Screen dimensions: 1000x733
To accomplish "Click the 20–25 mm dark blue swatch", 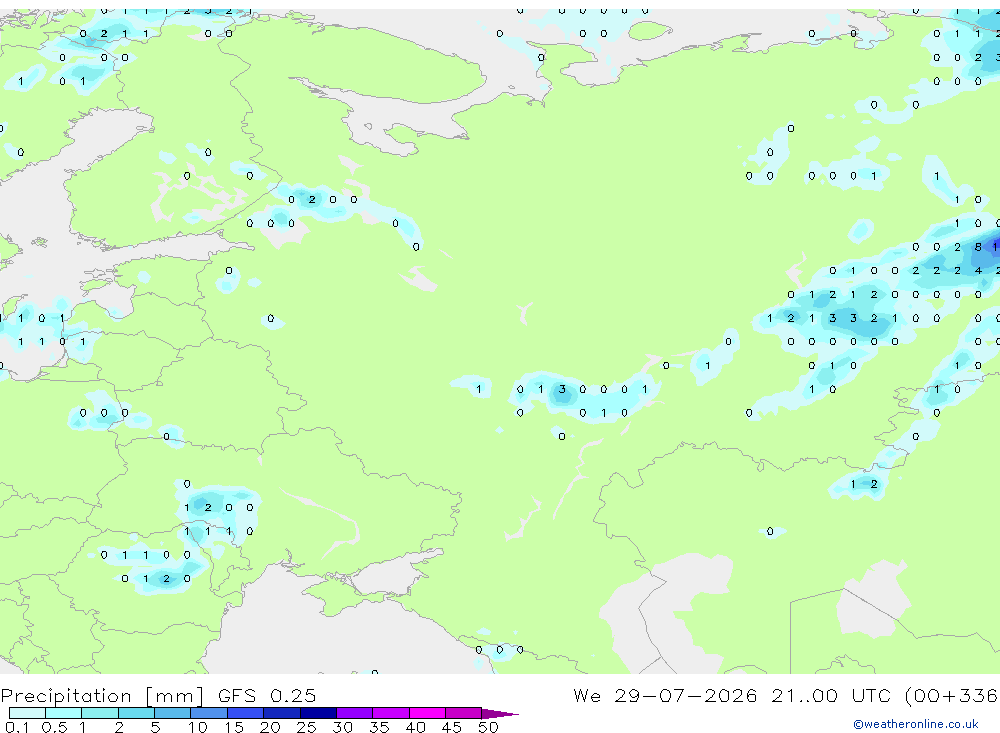I will 282,713.
